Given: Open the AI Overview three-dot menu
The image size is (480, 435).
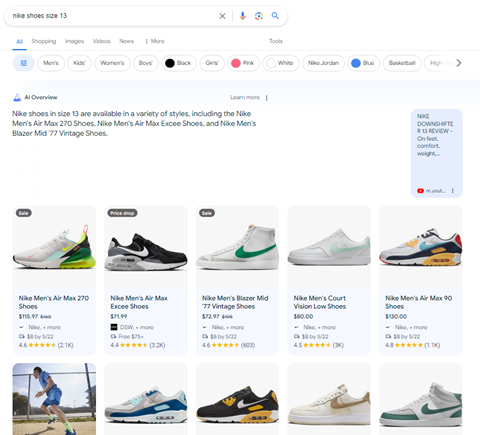Looking at the screenshot, I should 266,98.
